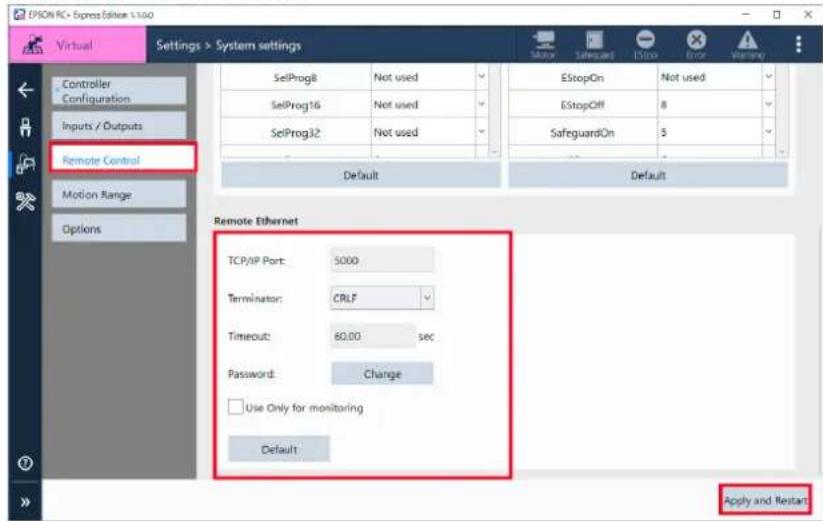This screenshot has width=823, height=521.
Task: Click the Motor status icon
Action: coord(543,45)
